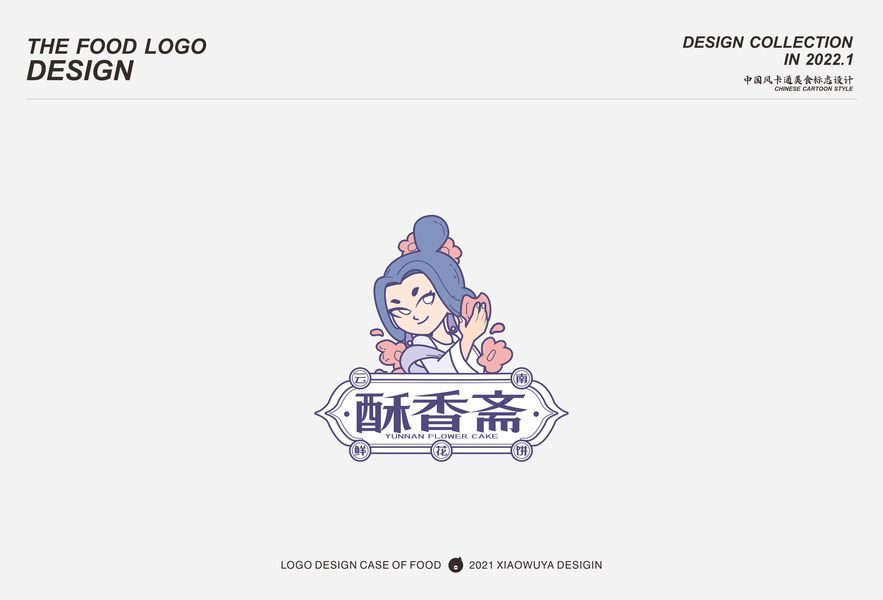The image size is (883, 600).
Task: Click the 南 circle badge on the frame
Action: 522,378
